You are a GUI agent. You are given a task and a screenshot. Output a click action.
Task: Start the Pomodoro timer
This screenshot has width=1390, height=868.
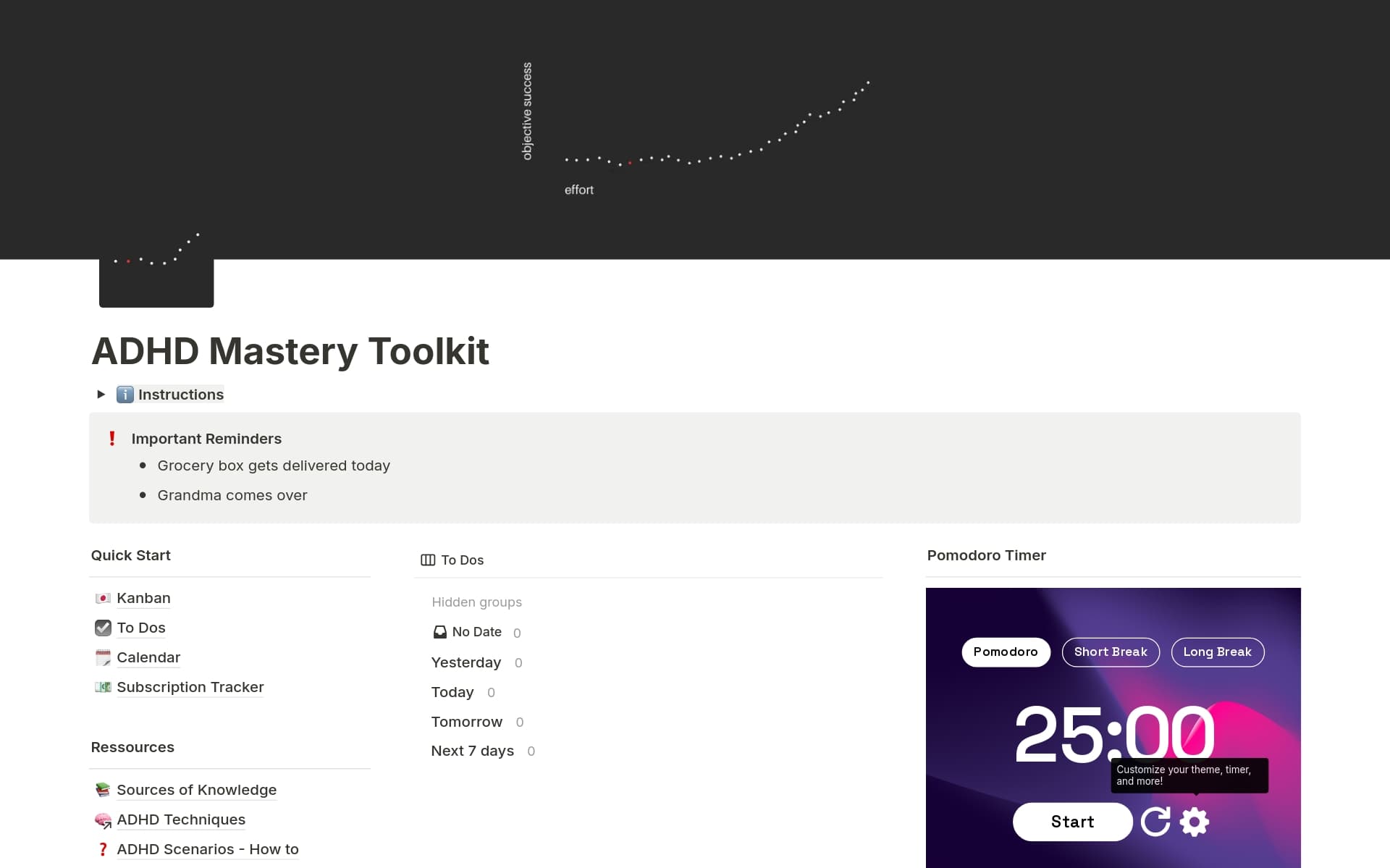pyautogui.click(x=1072, y=822)
